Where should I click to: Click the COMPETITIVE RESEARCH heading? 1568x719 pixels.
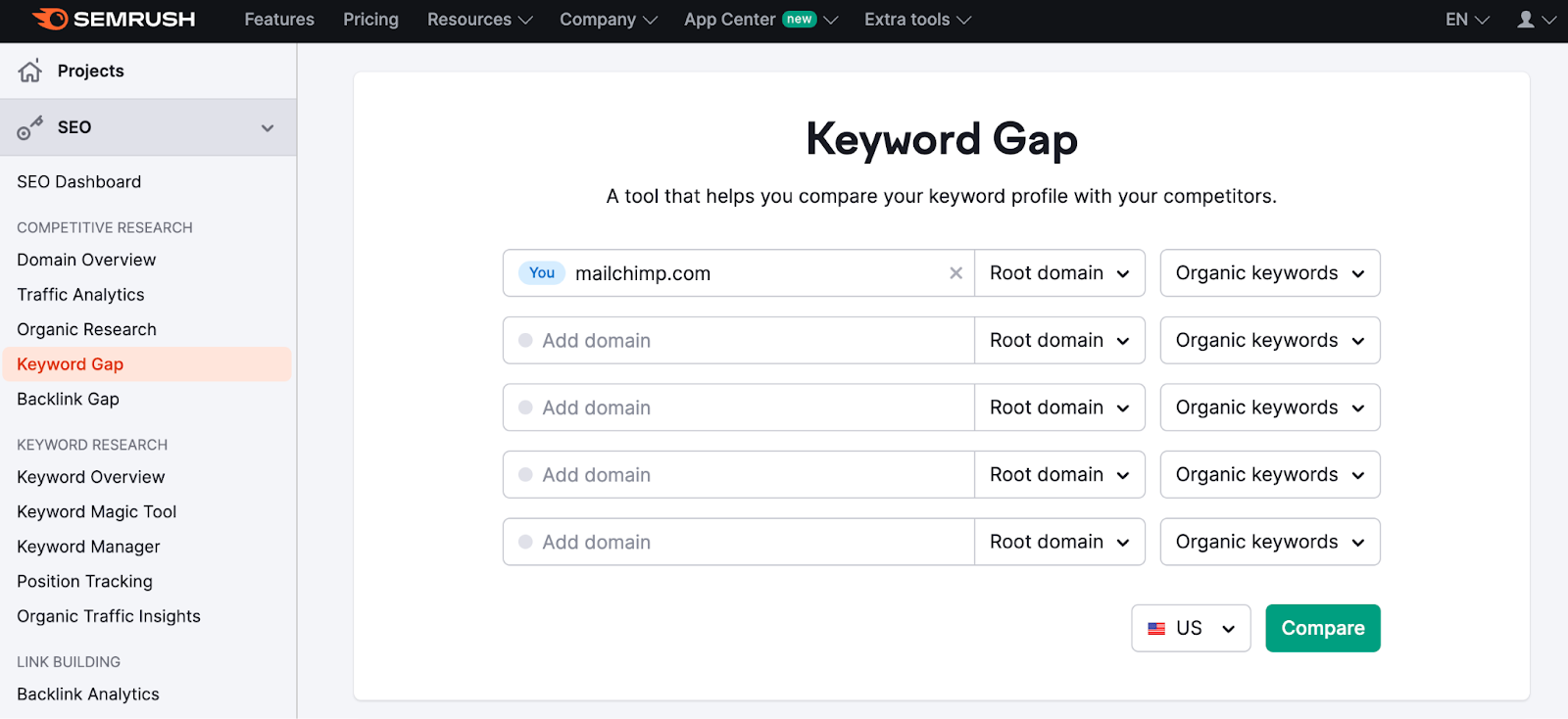point(105,227)
